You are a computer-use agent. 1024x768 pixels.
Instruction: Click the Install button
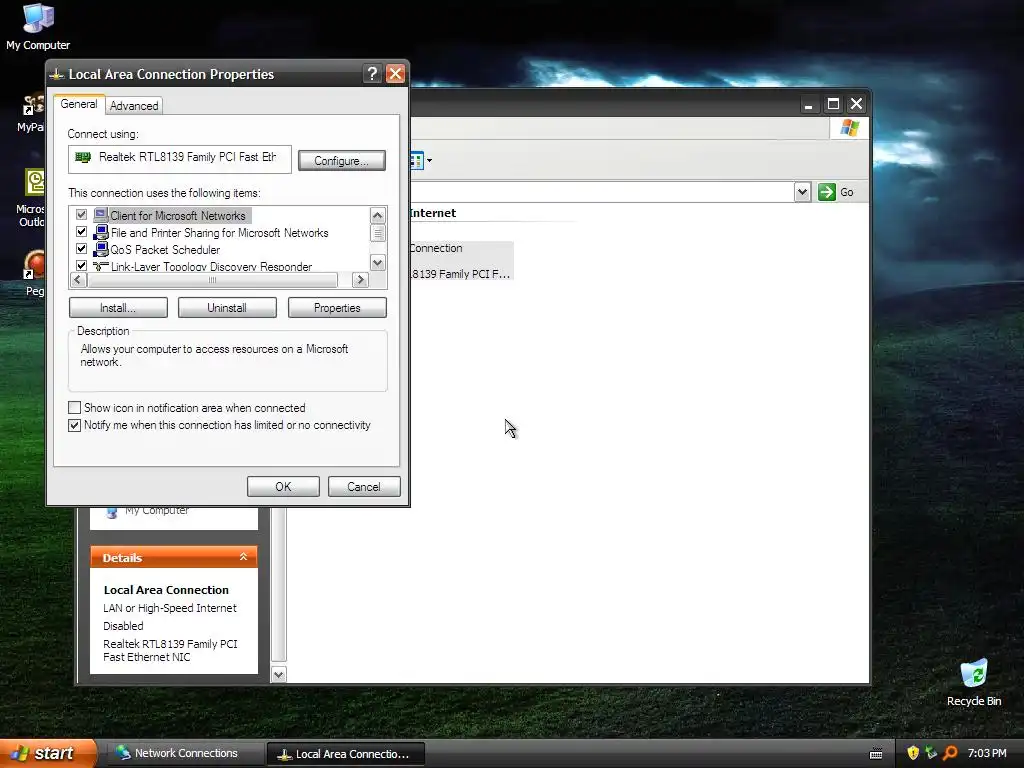click(118, 308)
